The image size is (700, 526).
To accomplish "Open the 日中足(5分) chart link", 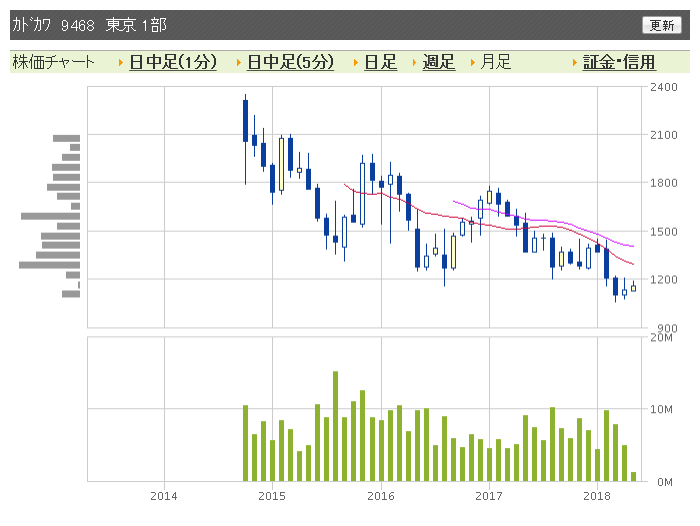I will point(290,62).
